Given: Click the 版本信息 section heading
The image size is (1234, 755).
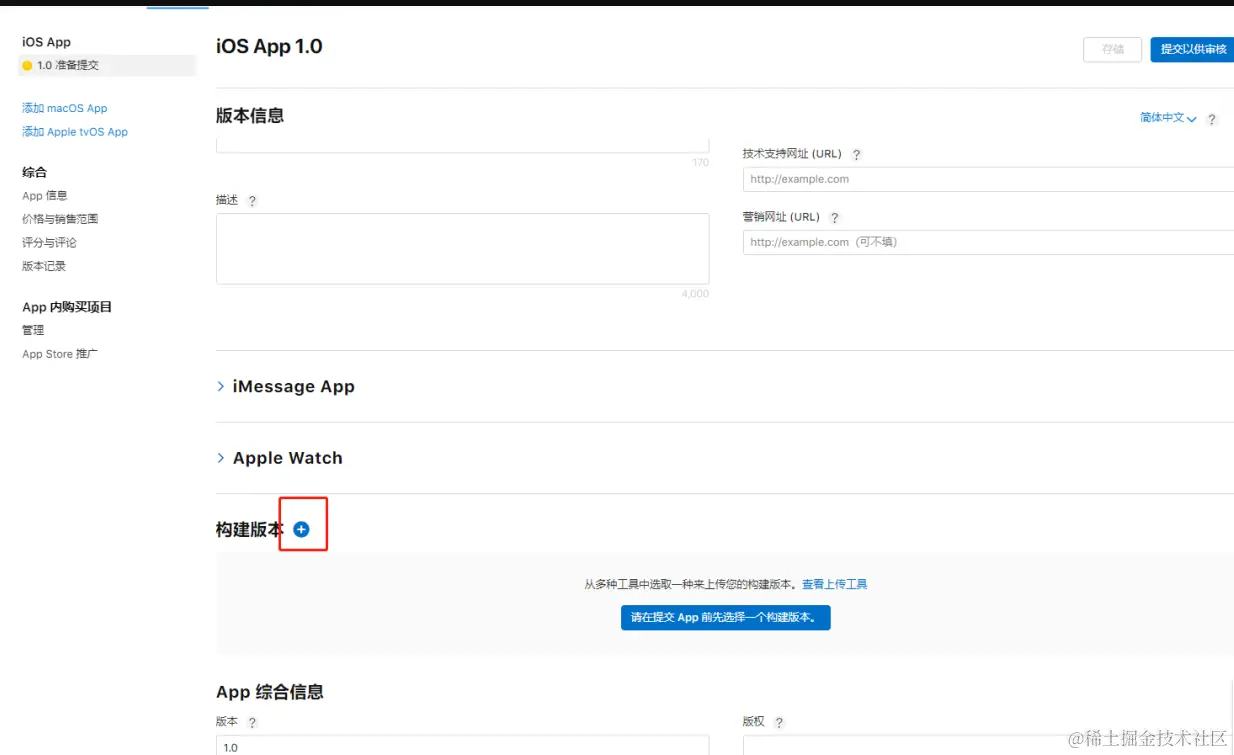Looking at the screenshot, I should click(x=250, y=116).
